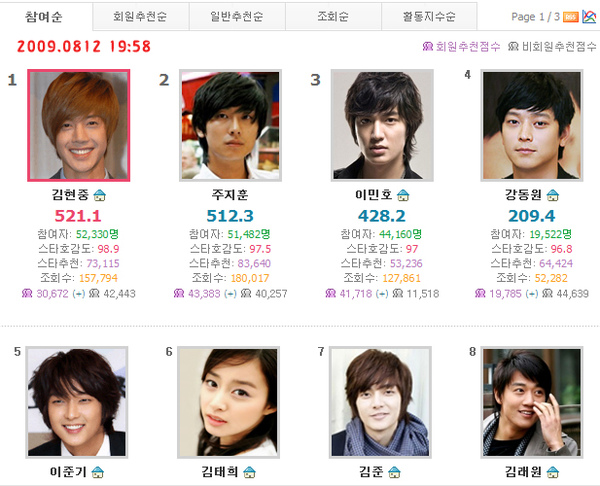Click the plus icon under 김현중's scores
Image resolution: width=600 pixels, height=486 pixels.
tap(79, 294)
